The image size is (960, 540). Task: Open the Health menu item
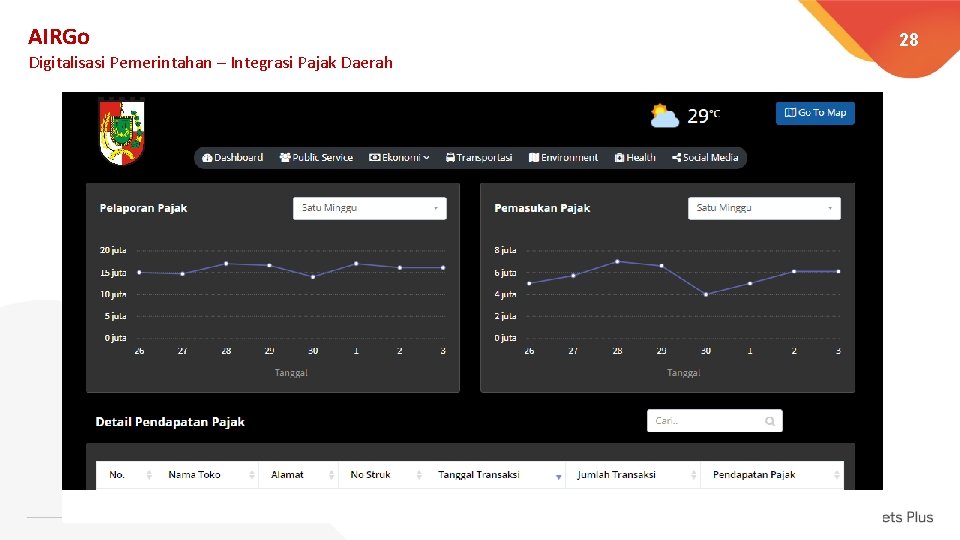[x=635, y=157]
